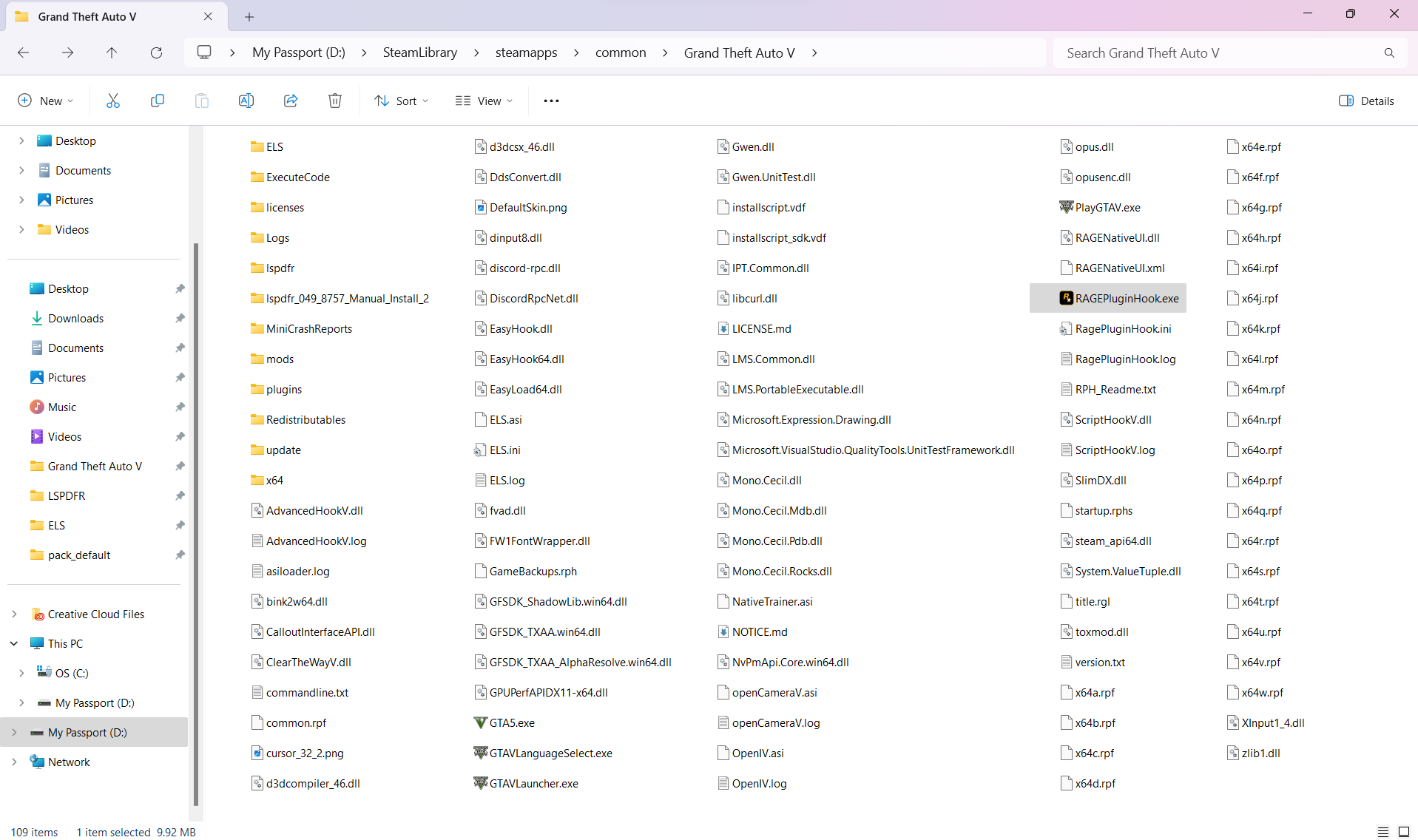Screen dimensions: 1418x840
Task: Click the Share icon in toolbar
Action: point(291,101)
